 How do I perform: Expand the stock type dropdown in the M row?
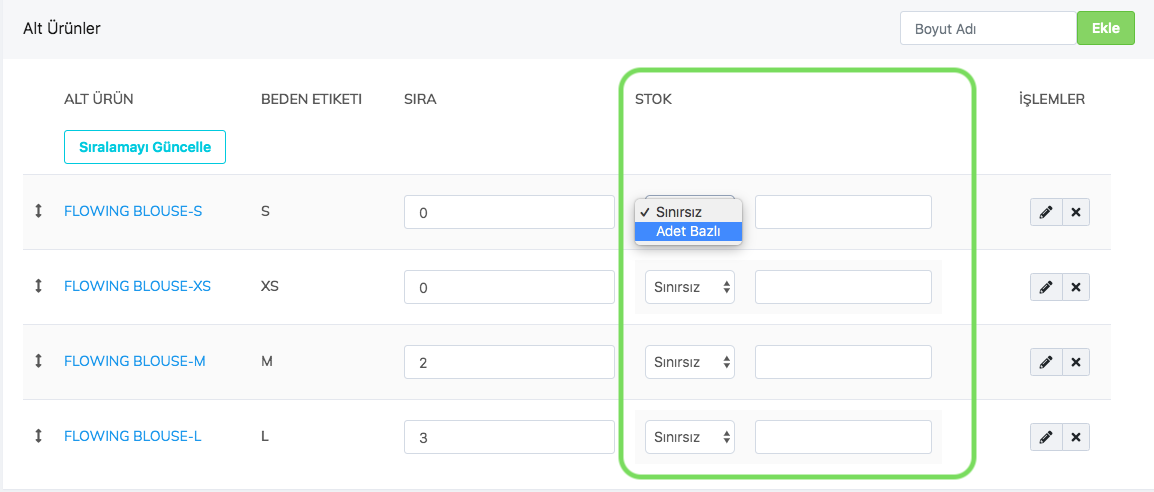690,362
